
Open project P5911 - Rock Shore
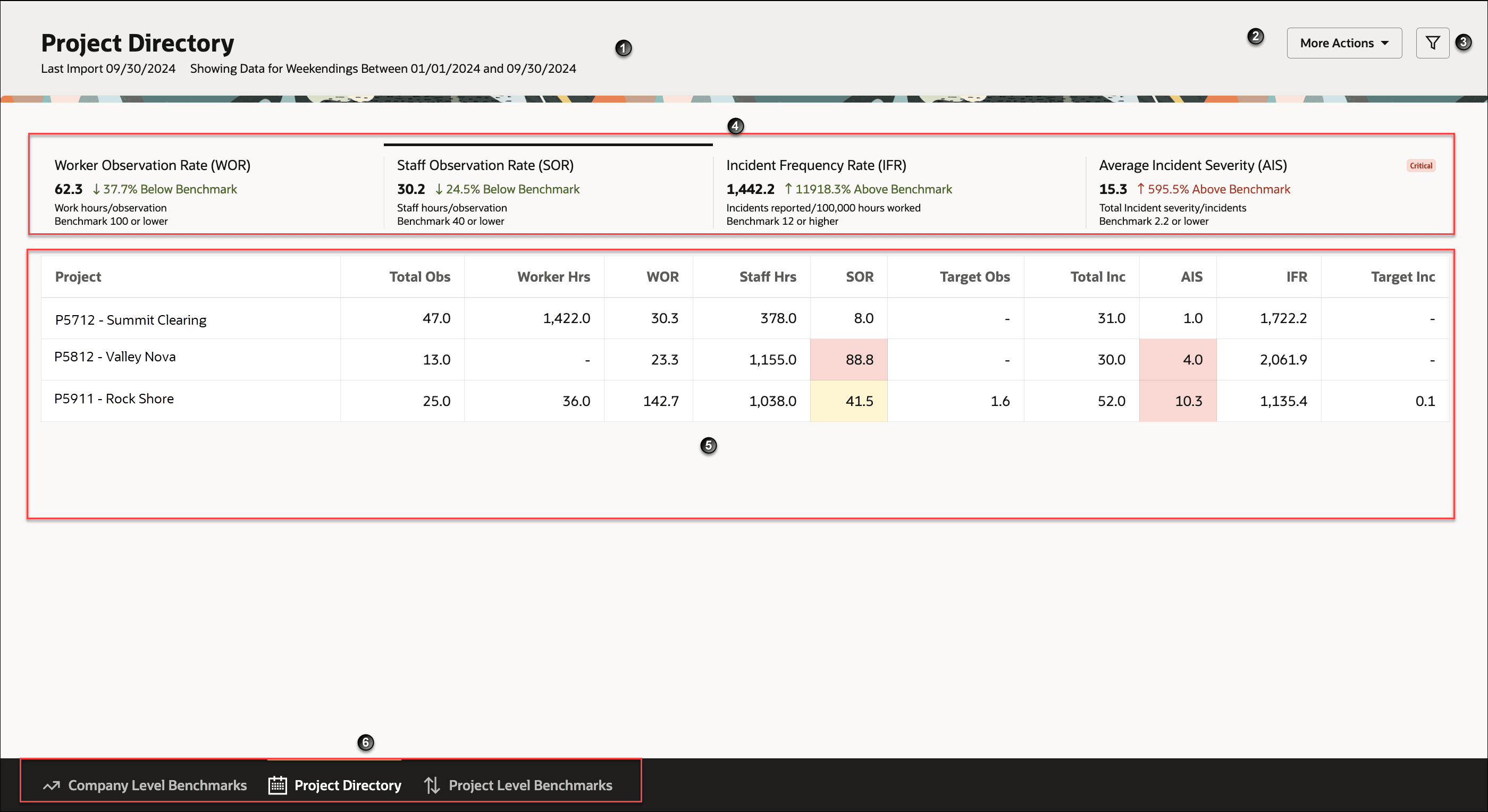coord(114,399)
